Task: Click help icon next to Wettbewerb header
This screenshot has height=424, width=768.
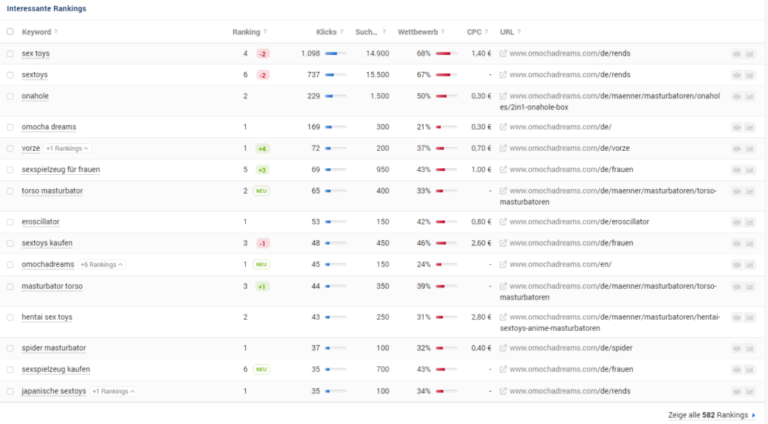Action: point(443,32)
